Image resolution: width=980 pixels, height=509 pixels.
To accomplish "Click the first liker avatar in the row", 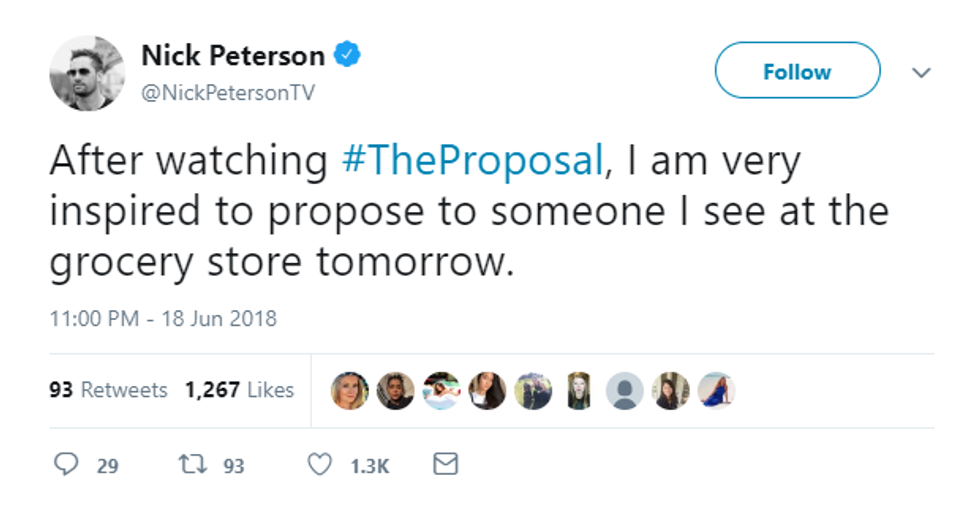I will pos(349,390).
